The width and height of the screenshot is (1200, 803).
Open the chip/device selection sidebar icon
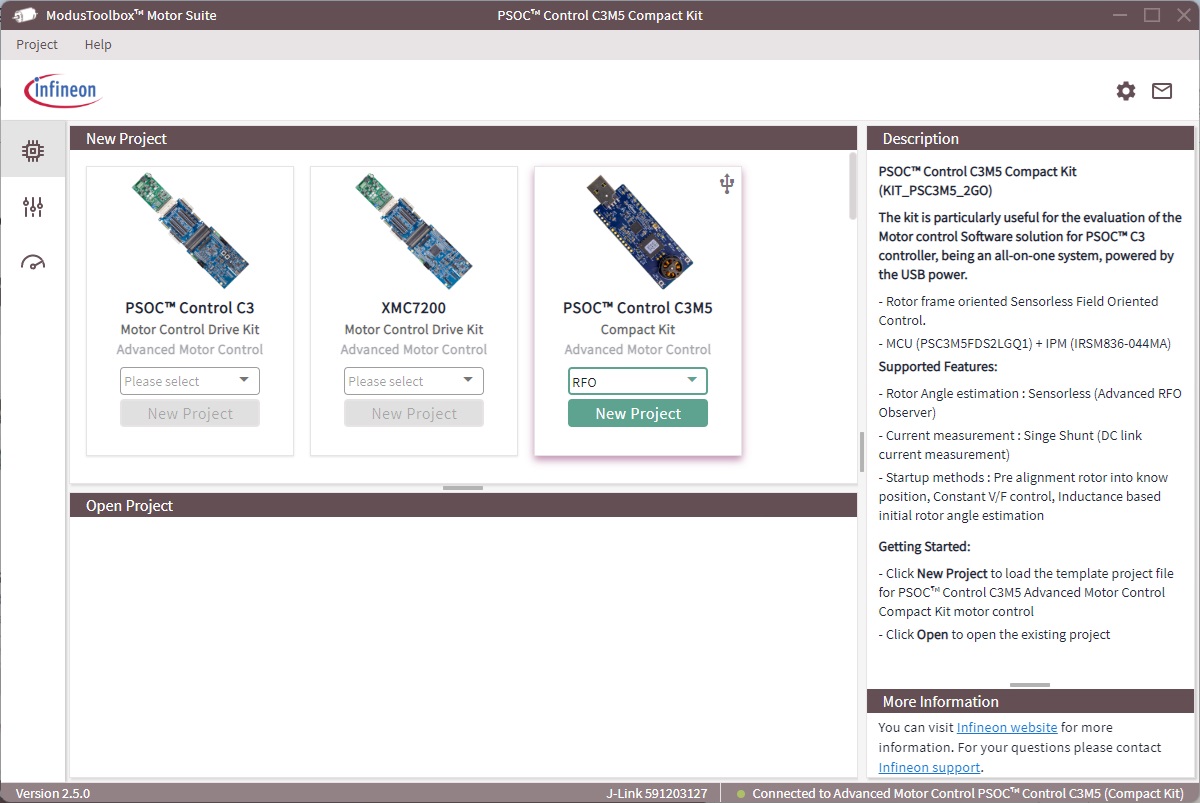[33, 151]
